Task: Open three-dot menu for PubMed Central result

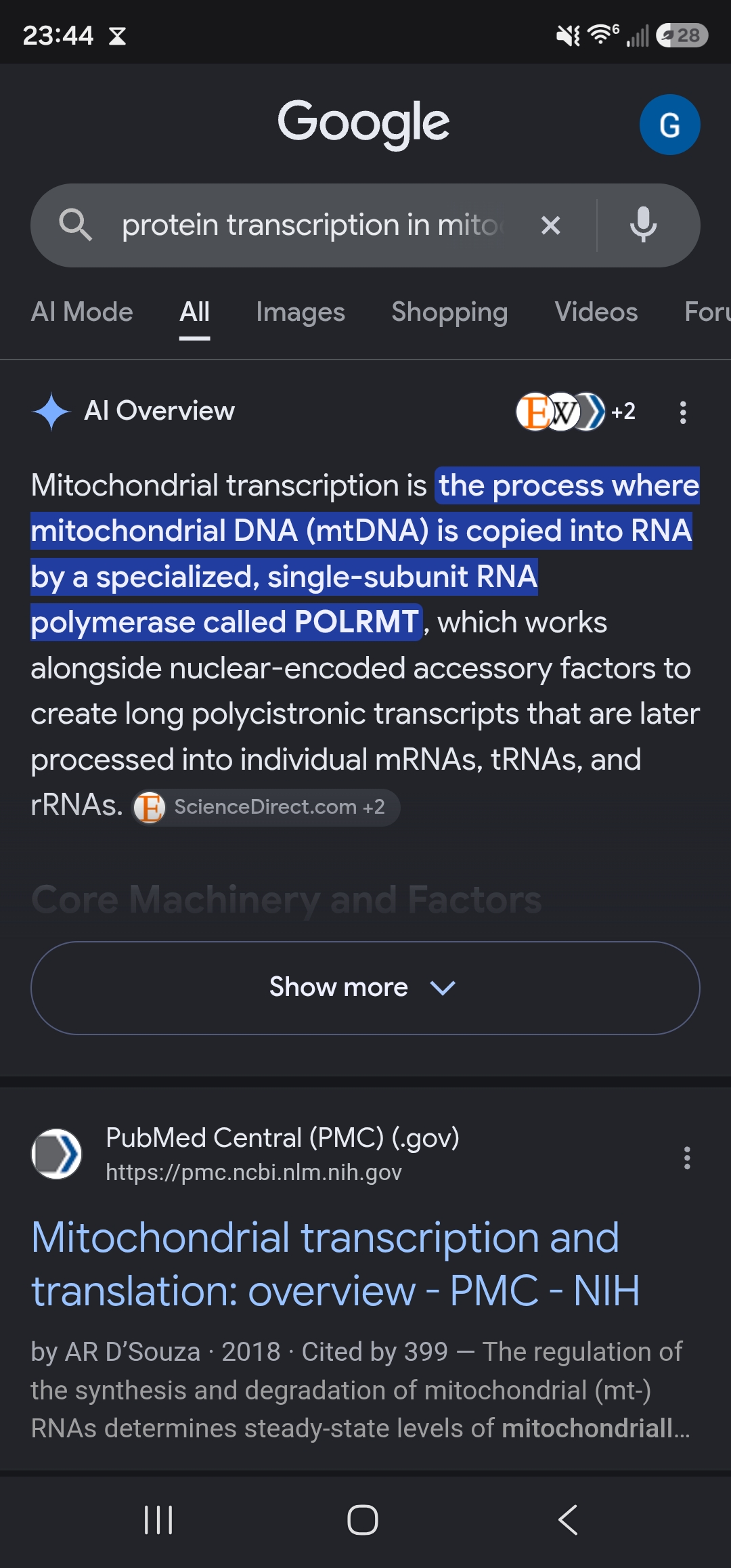Action: click(687, 1158)
